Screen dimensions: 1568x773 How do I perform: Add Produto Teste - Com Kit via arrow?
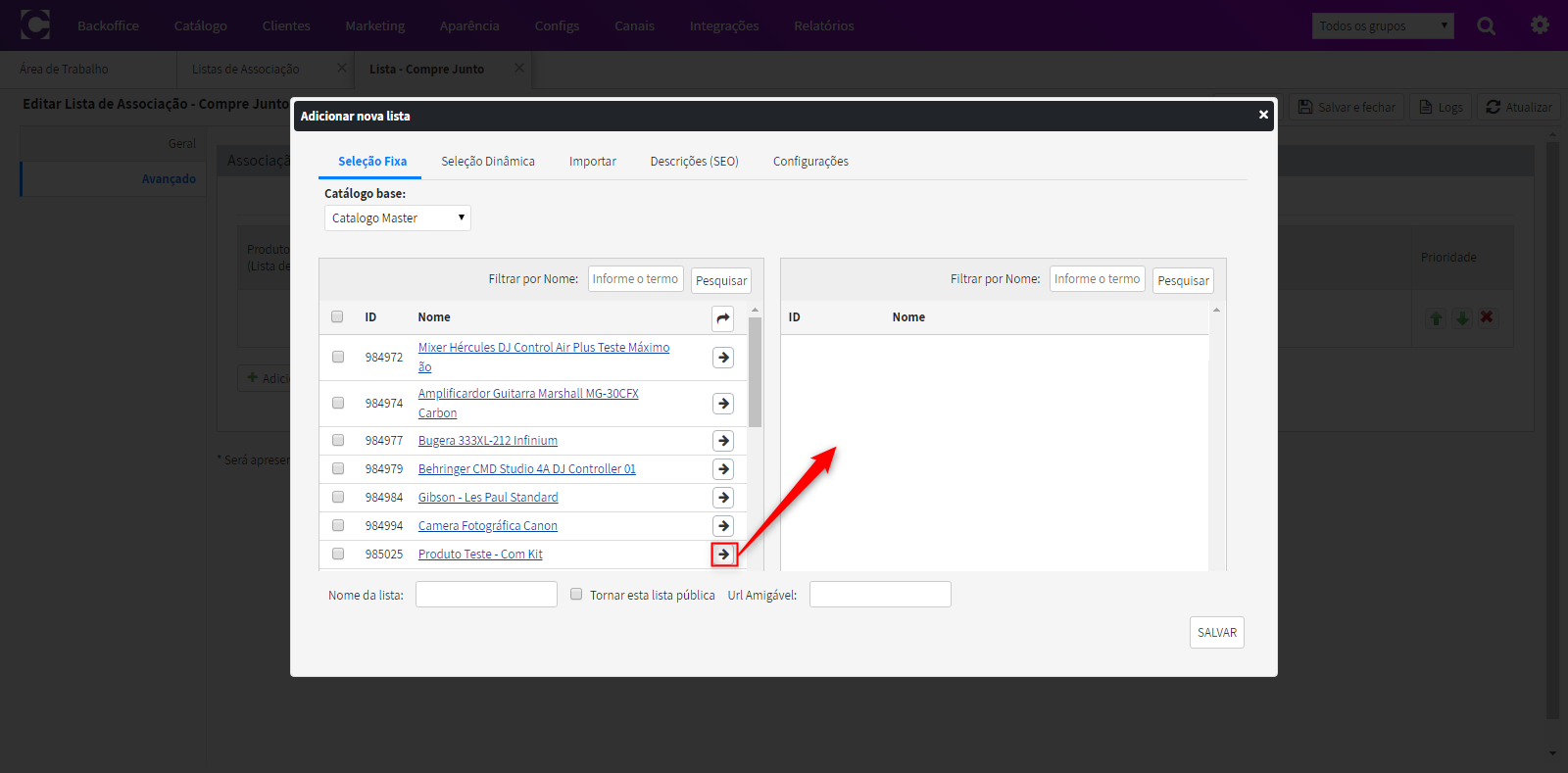point(723,555)
